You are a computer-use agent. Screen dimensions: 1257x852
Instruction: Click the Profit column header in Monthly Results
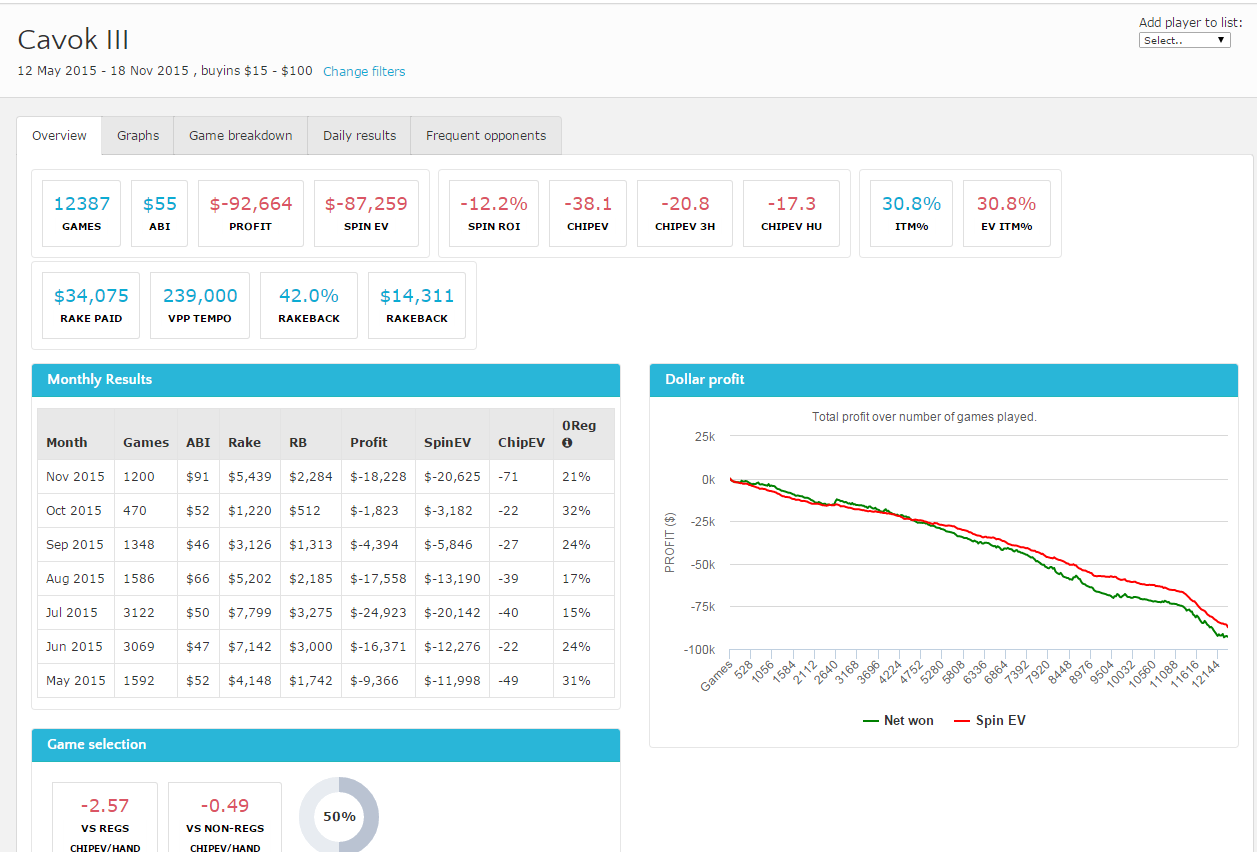coord(368,443)
